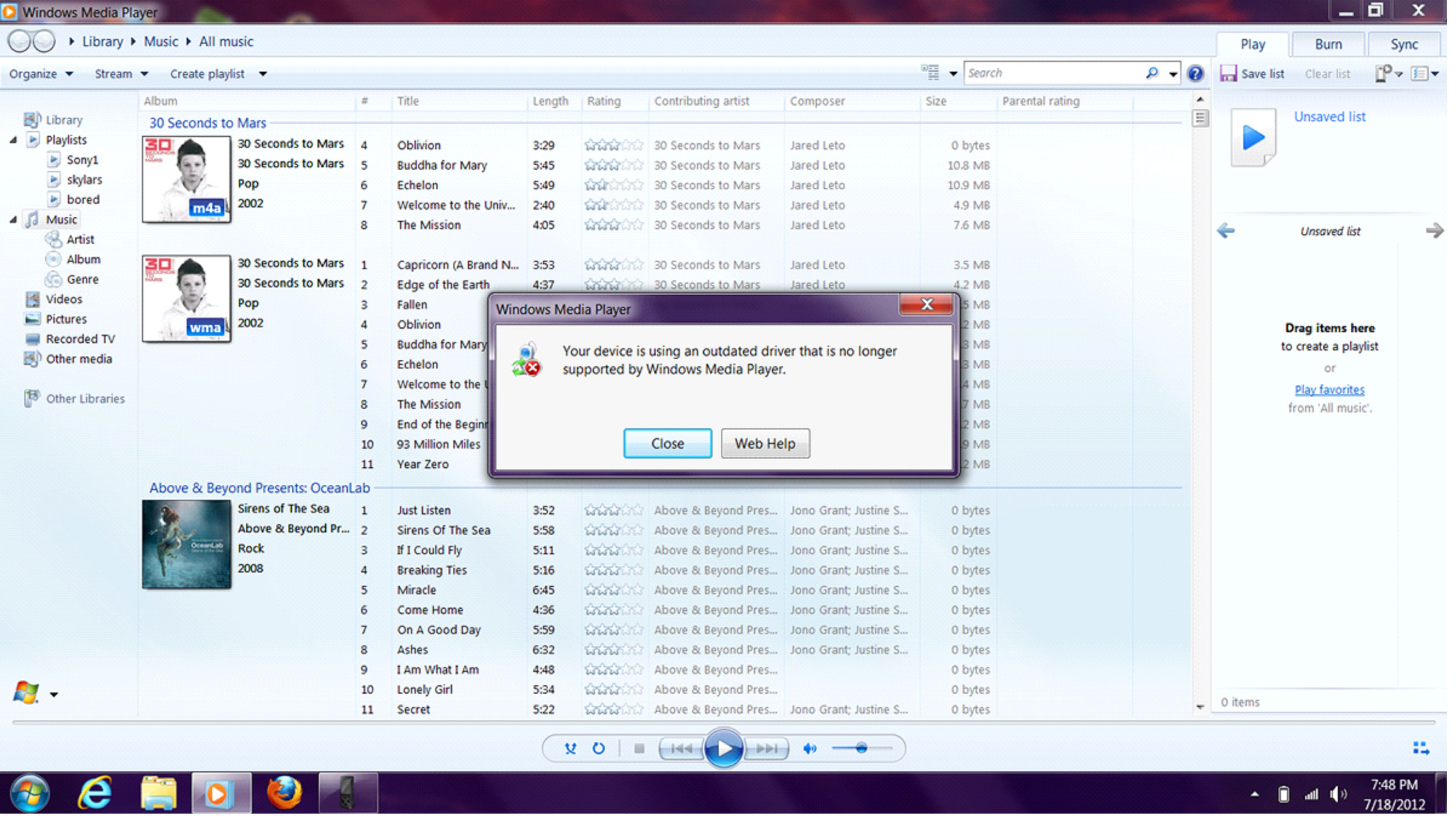Collapse the Music tree node
This screenshot has width=1456, height=816.
click(x=13, y=221)
